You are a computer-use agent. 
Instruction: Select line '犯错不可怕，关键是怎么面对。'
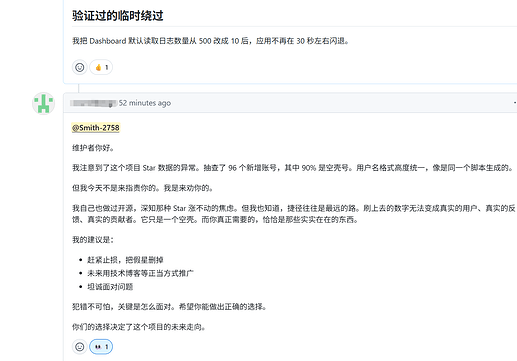(125, 307)
